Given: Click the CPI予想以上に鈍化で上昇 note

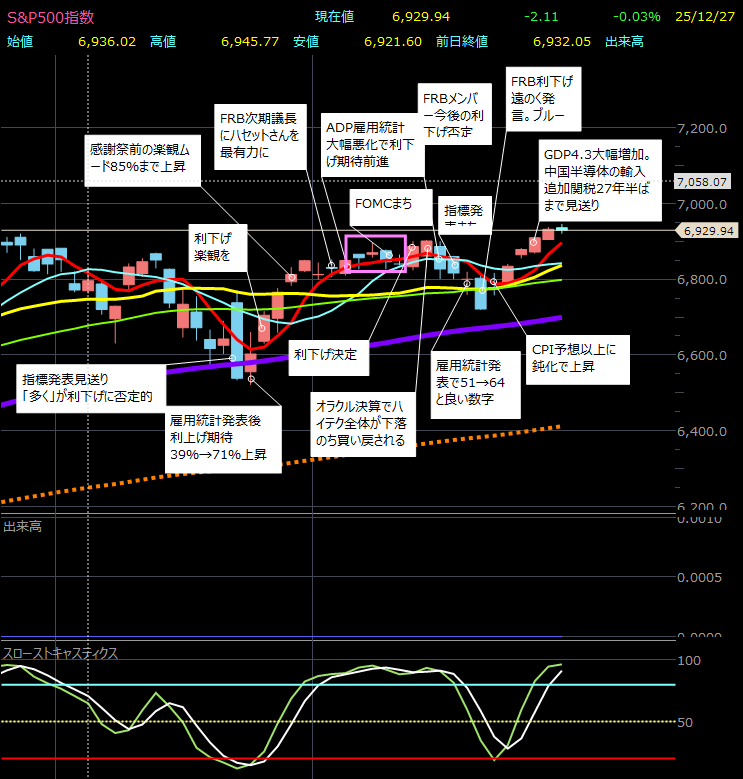Looking at the screenshot, I should pos(579,360).
